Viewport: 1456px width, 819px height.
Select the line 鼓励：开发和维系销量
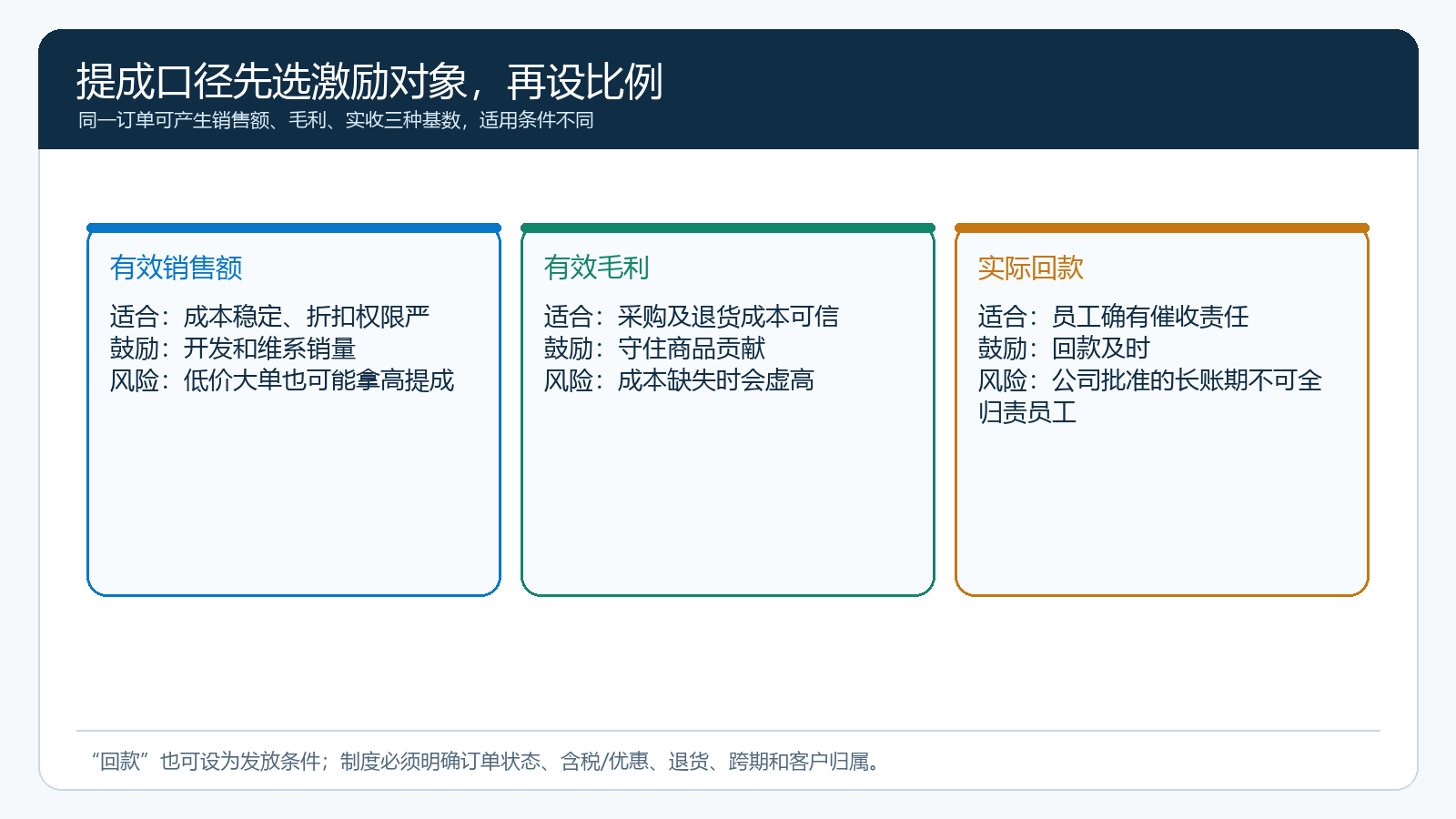[x=233, y=349]
